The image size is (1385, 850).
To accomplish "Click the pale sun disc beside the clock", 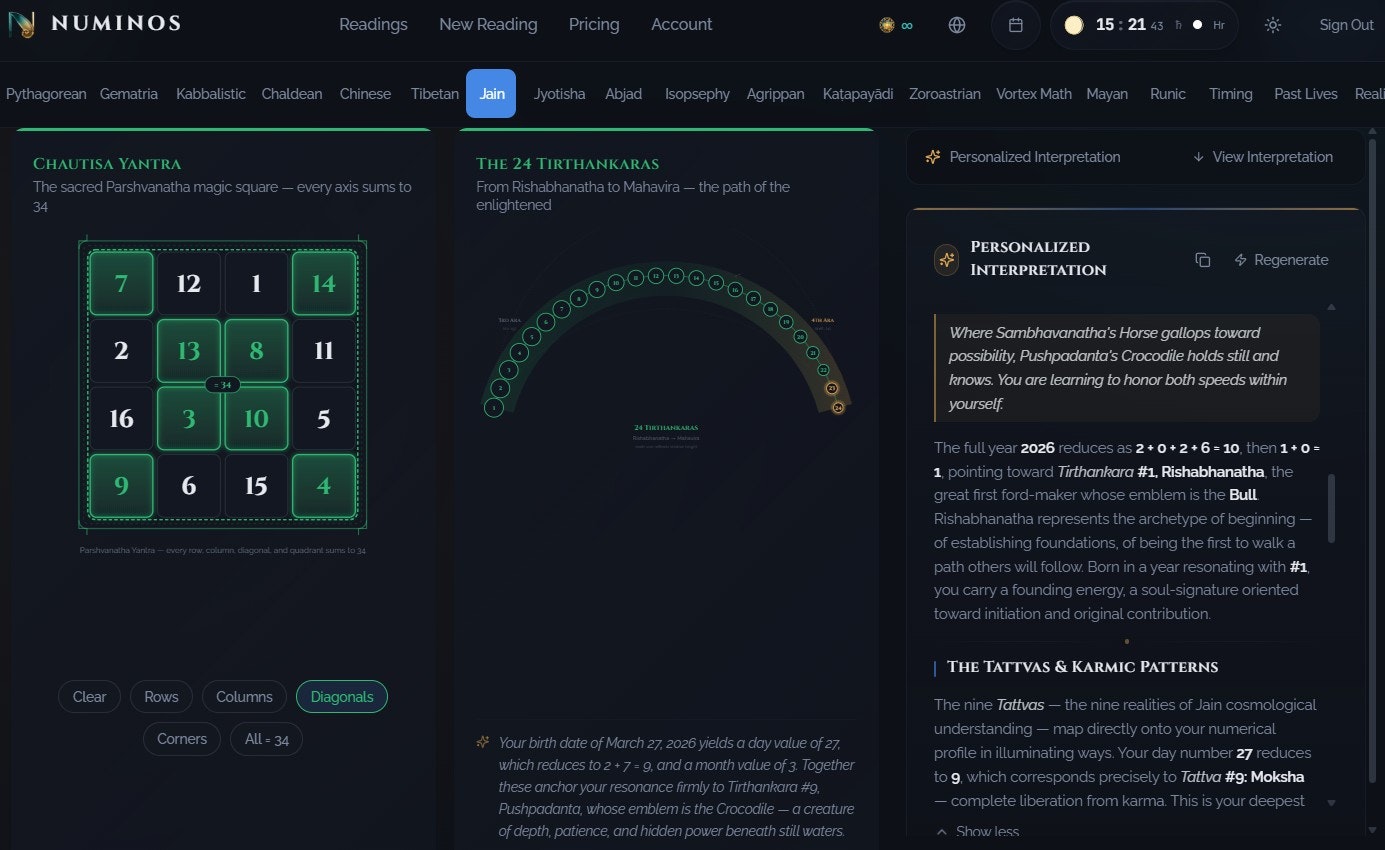I will point(1074,25).
